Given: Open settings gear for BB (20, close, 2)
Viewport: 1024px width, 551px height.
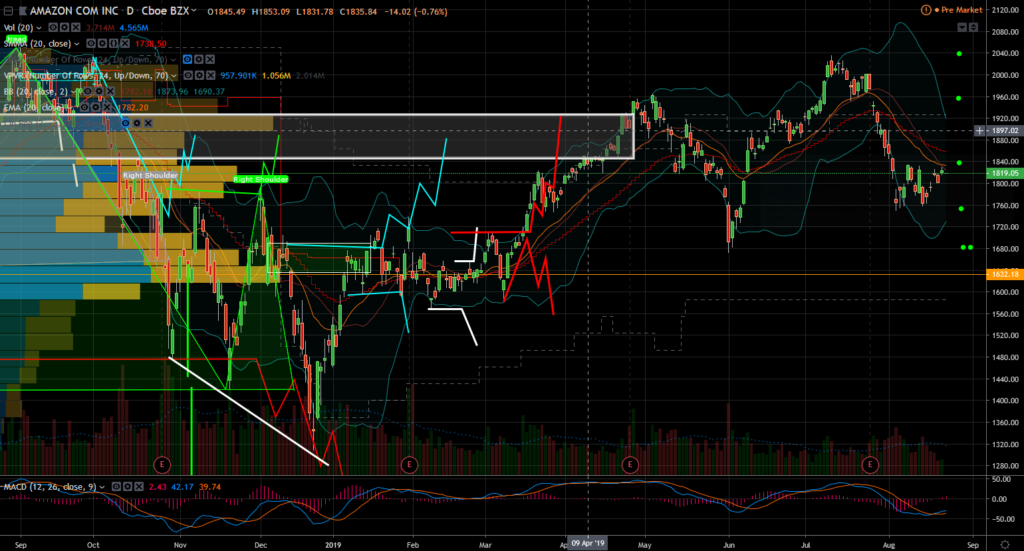Looking at the screenshot, I should (x=97, y=91).
